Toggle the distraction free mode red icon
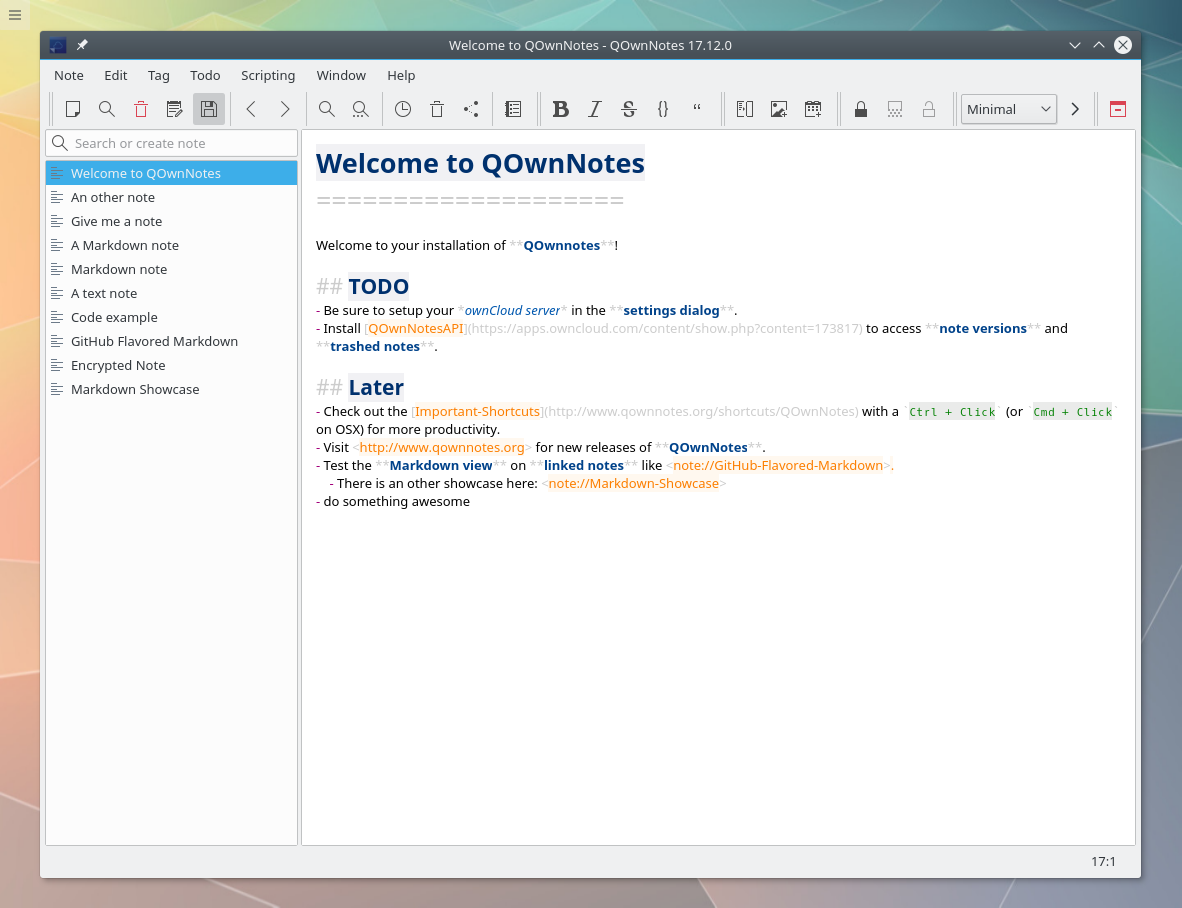Viewport: 1182px width, 908px height. click(1117, 109)
